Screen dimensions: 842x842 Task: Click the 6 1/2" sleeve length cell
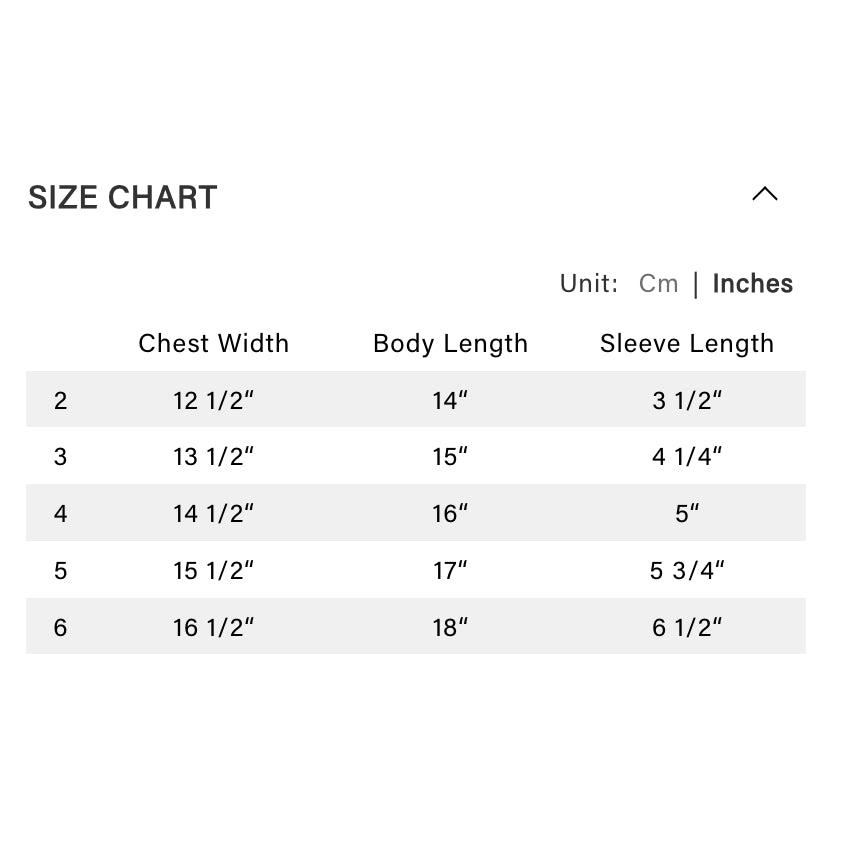(687, 628)
